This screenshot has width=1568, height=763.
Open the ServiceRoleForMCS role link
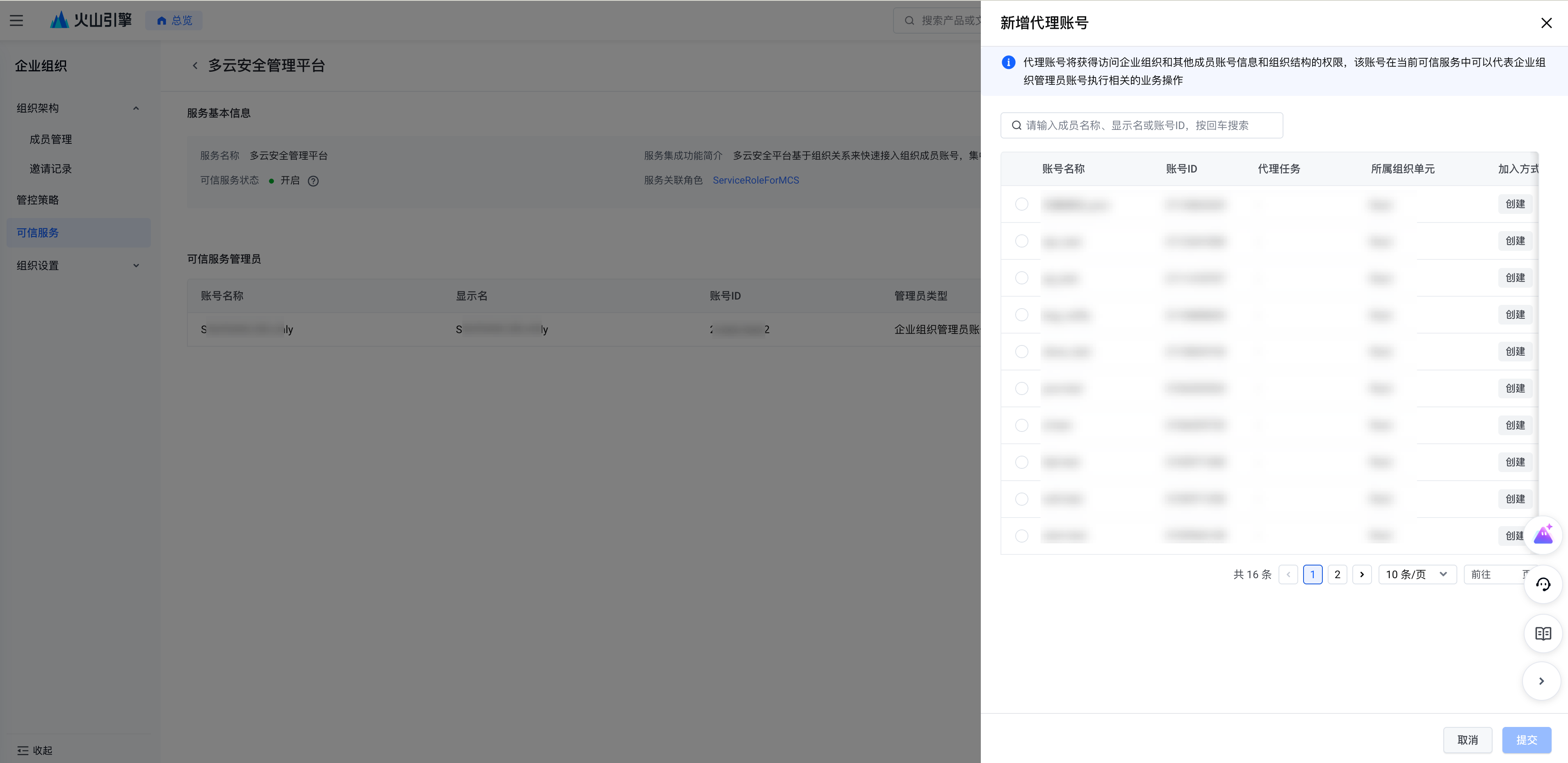755,180
